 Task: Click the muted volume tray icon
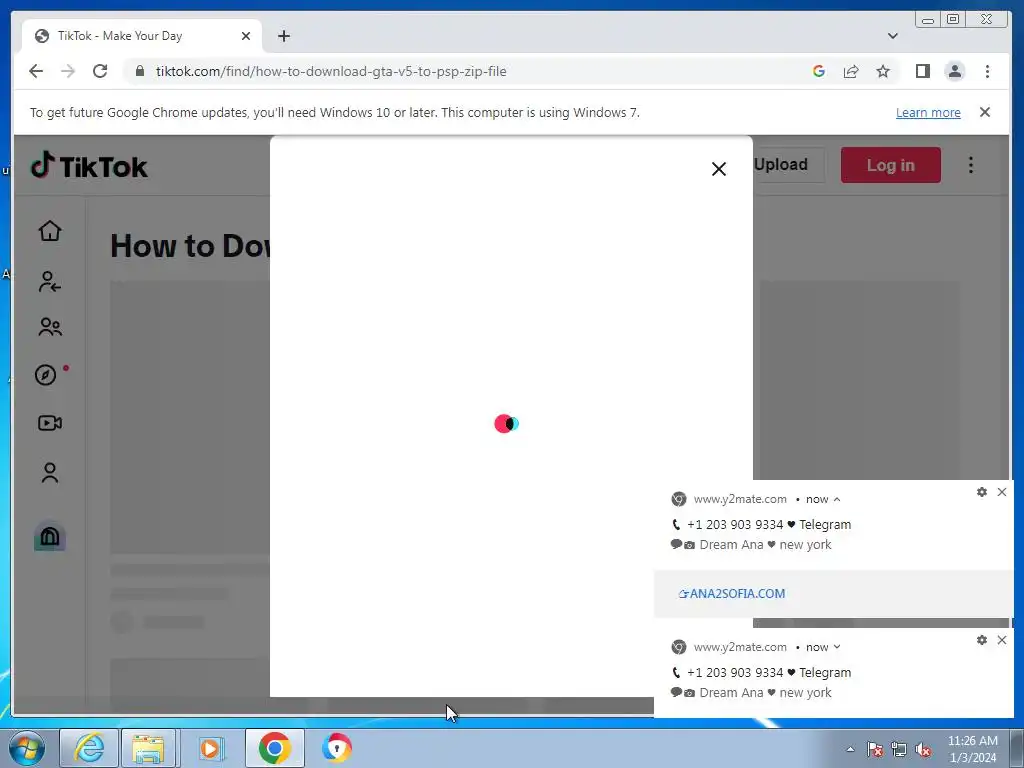point(923,749)
